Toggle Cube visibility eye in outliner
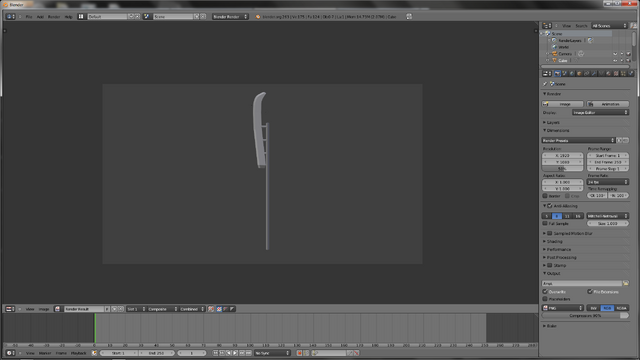 pos(615,60)
